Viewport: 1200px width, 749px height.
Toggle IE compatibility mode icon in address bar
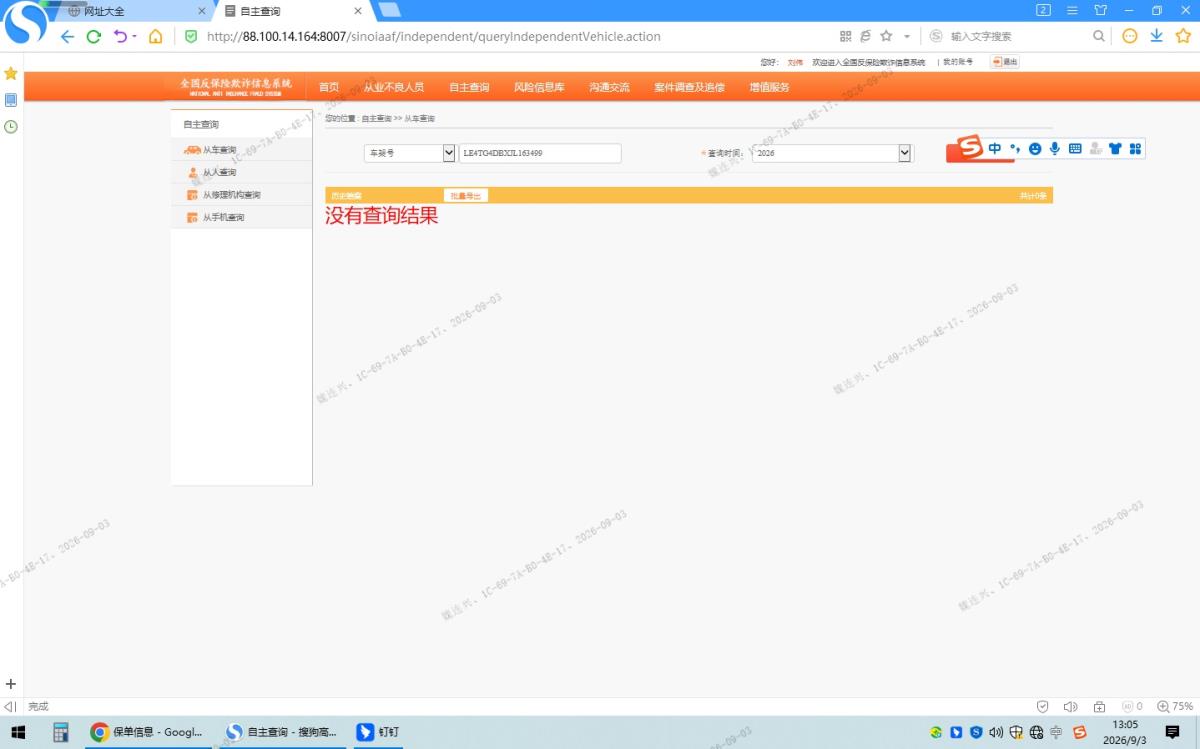(865, 36)
